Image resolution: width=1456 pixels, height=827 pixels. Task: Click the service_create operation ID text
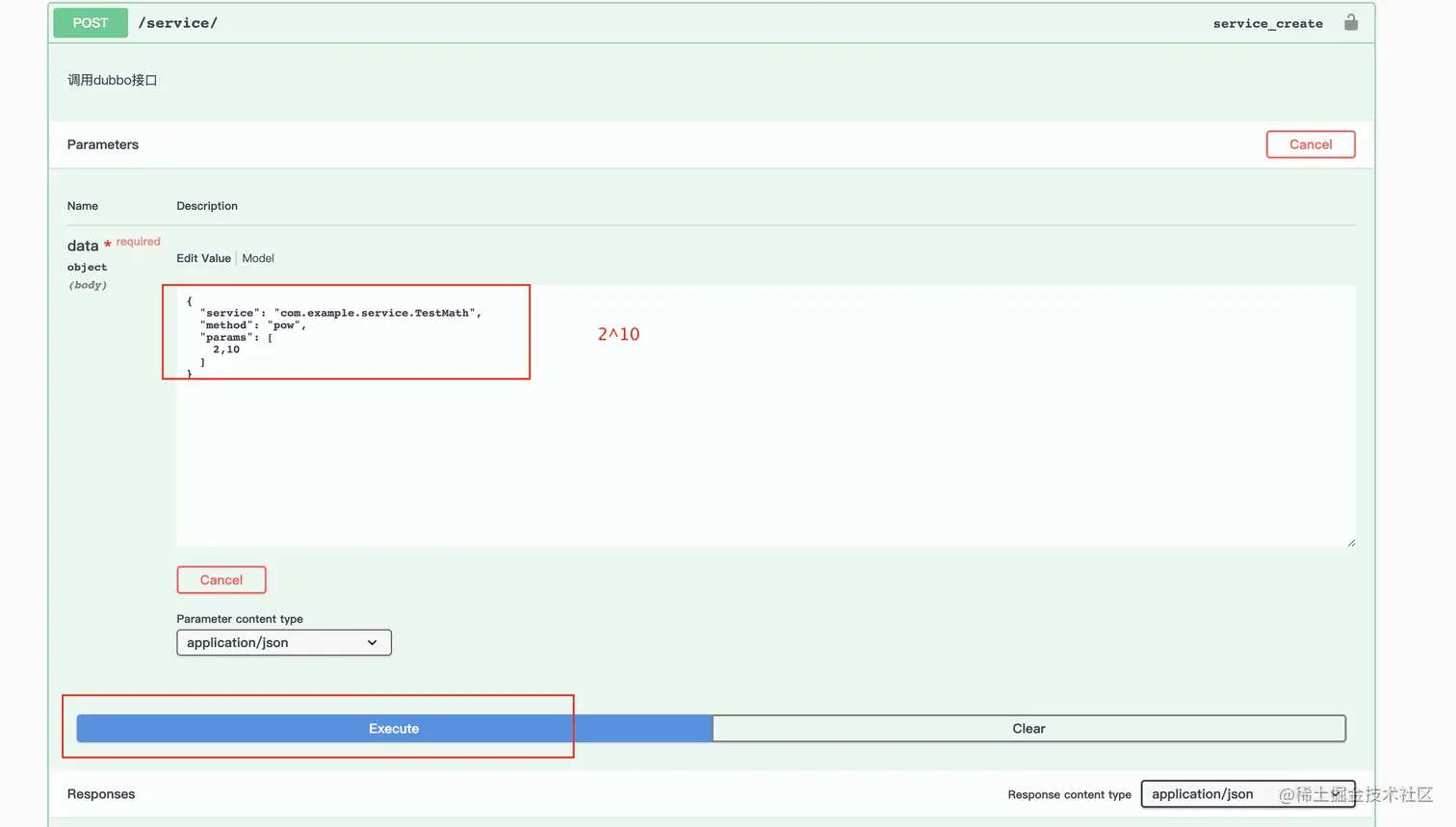coord(1267,23)
